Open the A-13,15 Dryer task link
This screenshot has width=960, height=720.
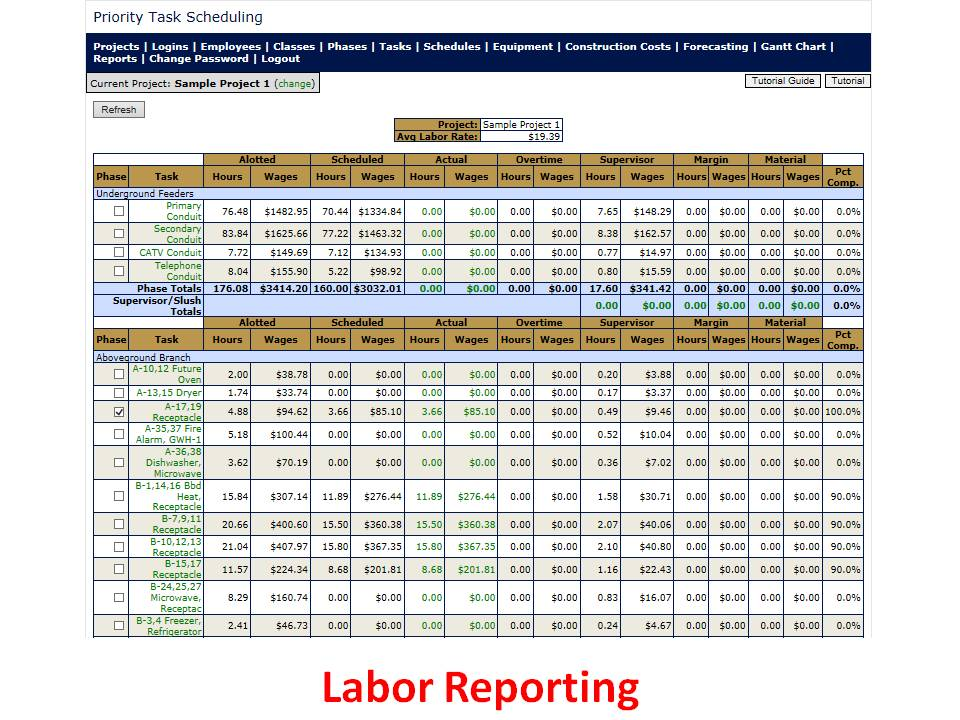[x=168, y=393]
